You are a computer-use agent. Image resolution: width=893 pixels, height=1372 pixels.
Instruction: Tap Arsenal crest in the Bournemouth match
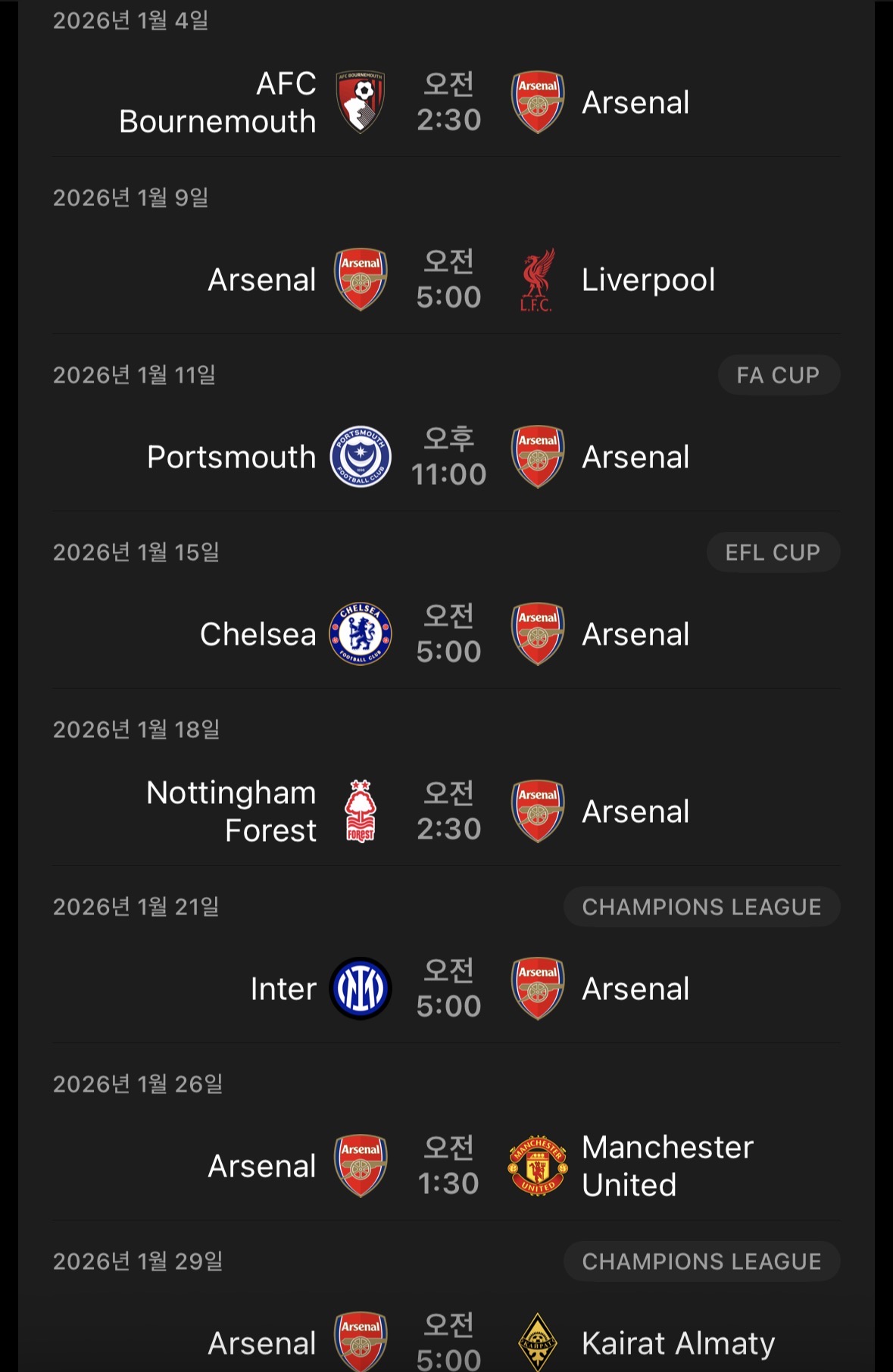[537, 102]
